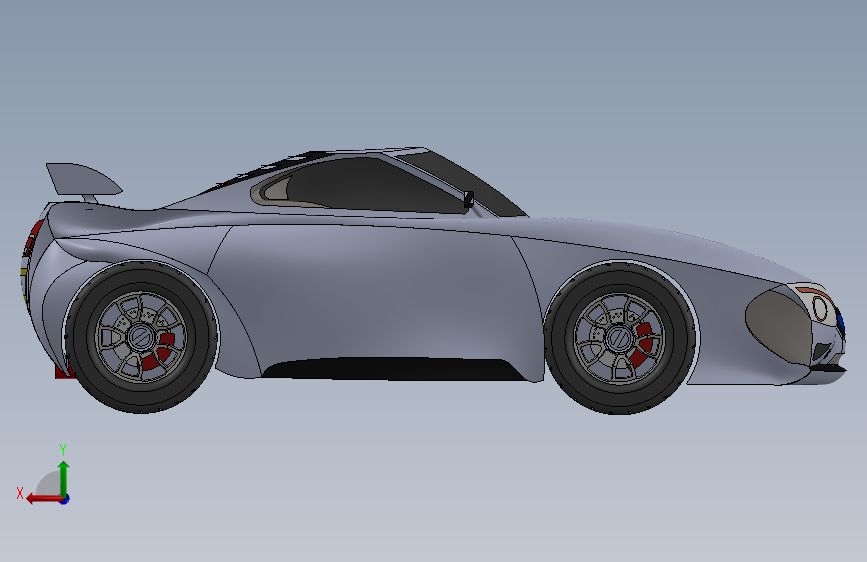Select the black side mirror
The image size is (867, 562).
[468, 199]
